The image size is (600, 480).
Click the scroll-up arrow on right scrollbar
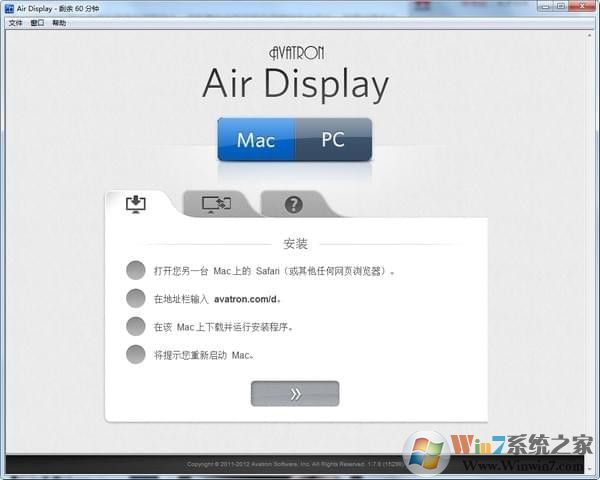pos(590,35)
